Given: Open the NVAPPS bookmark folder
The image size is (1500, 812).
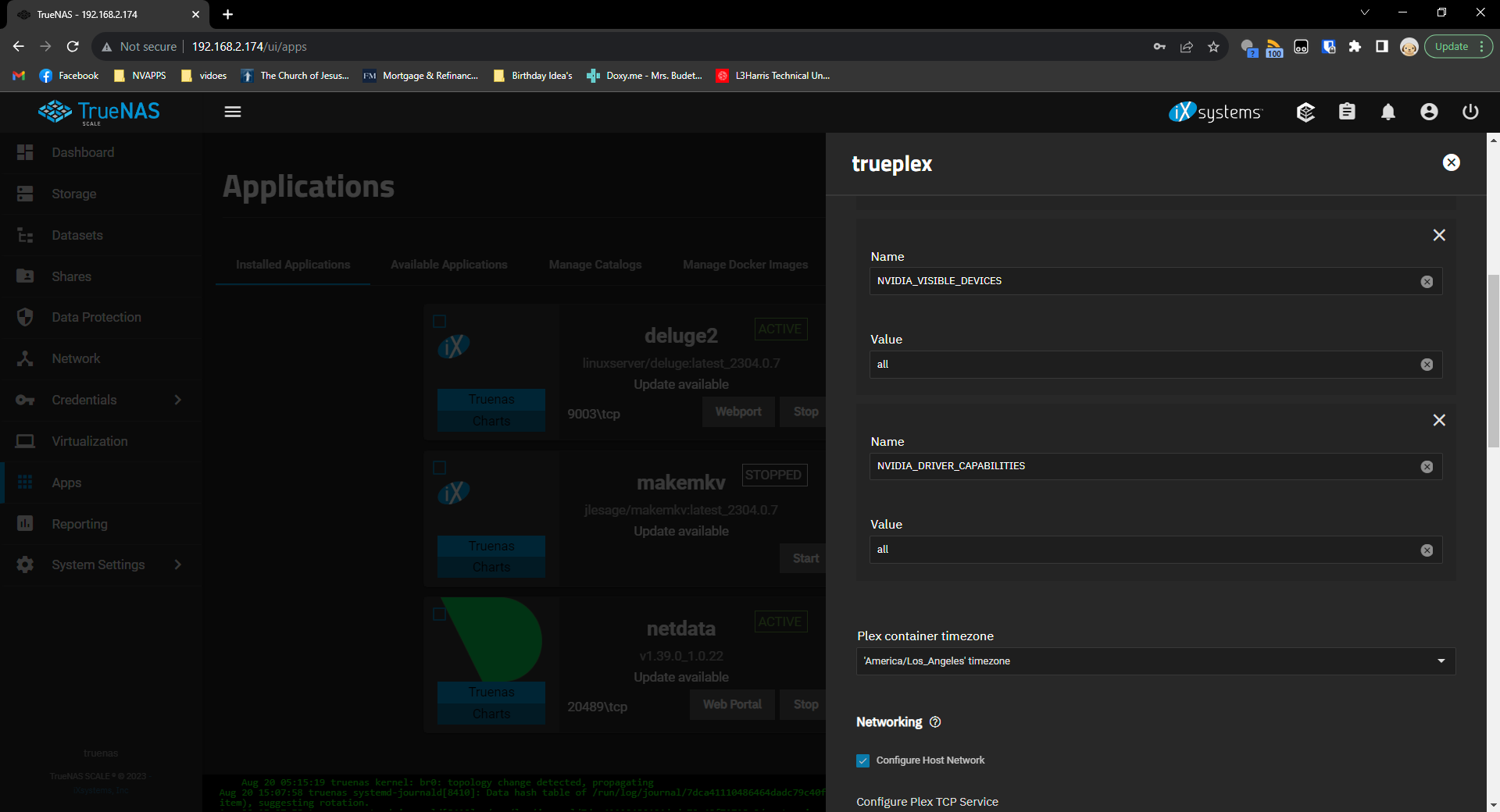Looking at the screenshot, I should [140, 76].
